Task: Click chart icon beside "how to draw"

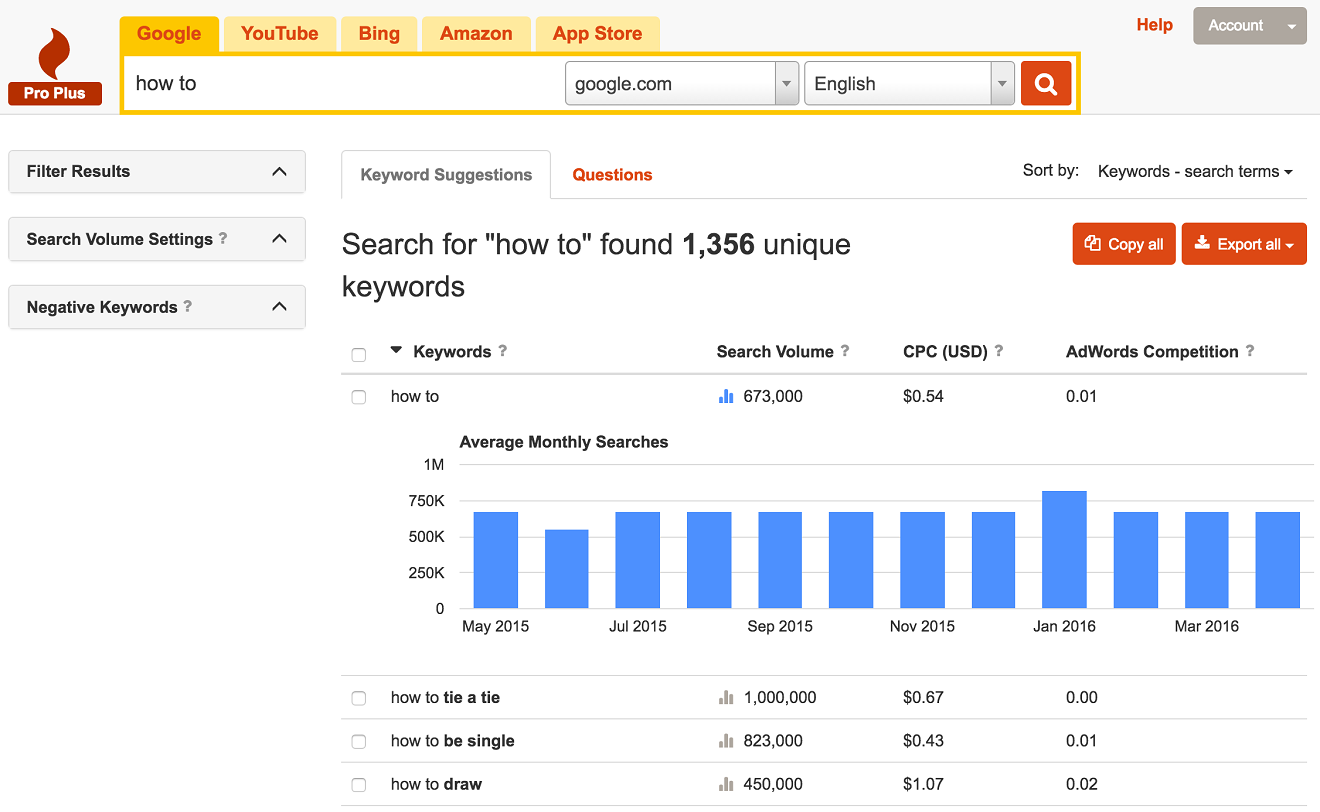Action: (x=726, y=784)
